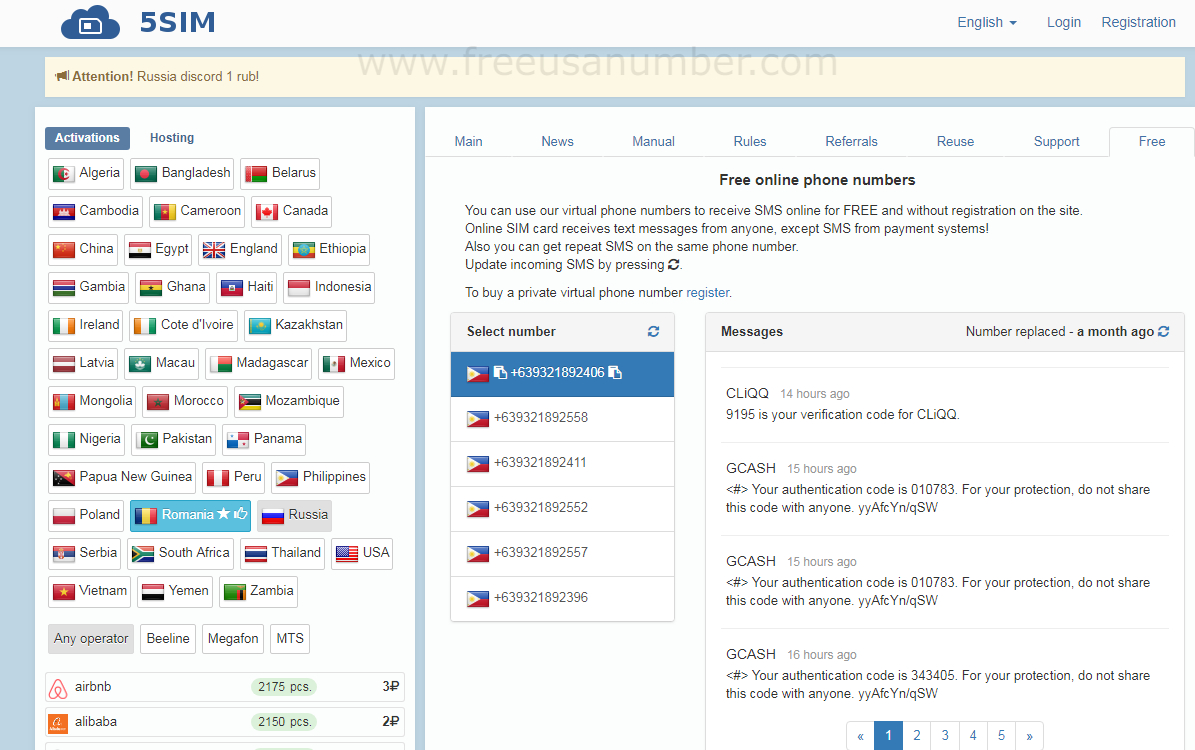1195x750 pixels.
Task: Open the News tab
Action: (x=557, y=142)
